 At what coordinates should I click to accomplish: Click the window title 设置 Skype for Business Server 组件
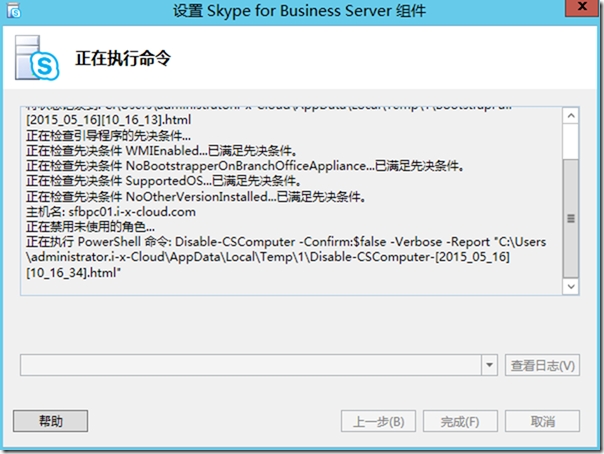pos(300,11)
